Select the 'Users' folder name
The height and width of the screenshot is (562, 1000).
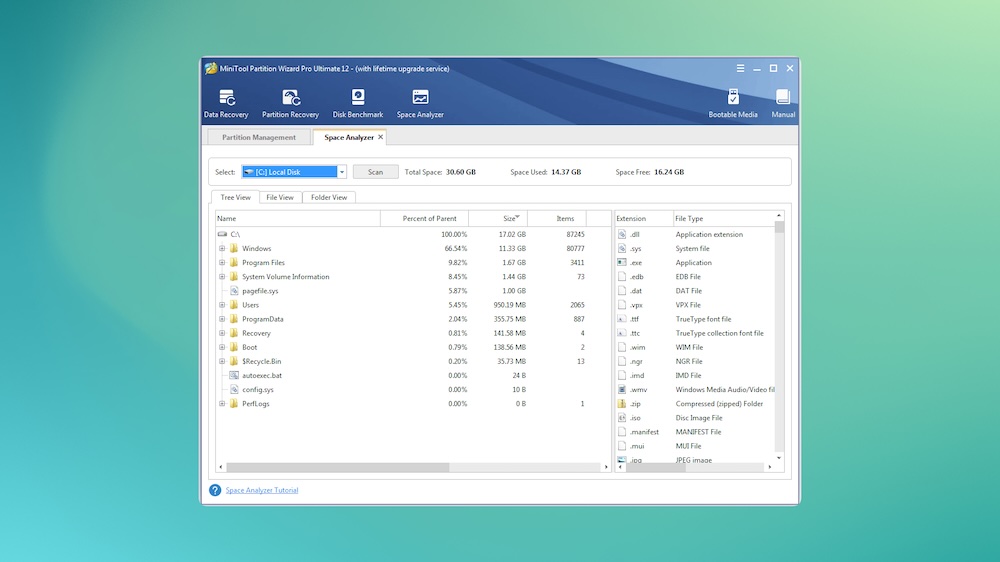coord(251,305)
